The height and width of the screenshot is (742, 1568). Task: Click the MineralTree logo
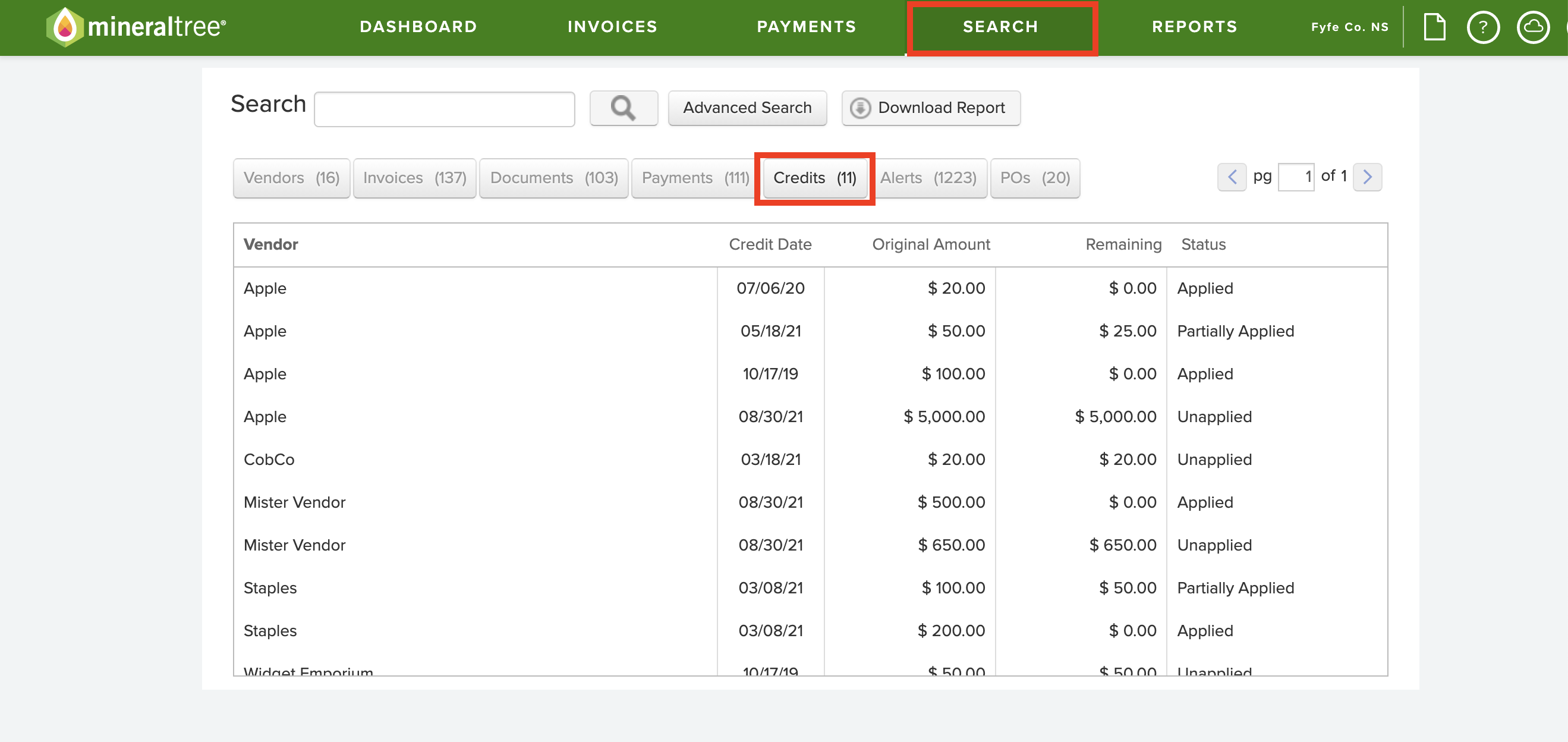click(136, 27)
